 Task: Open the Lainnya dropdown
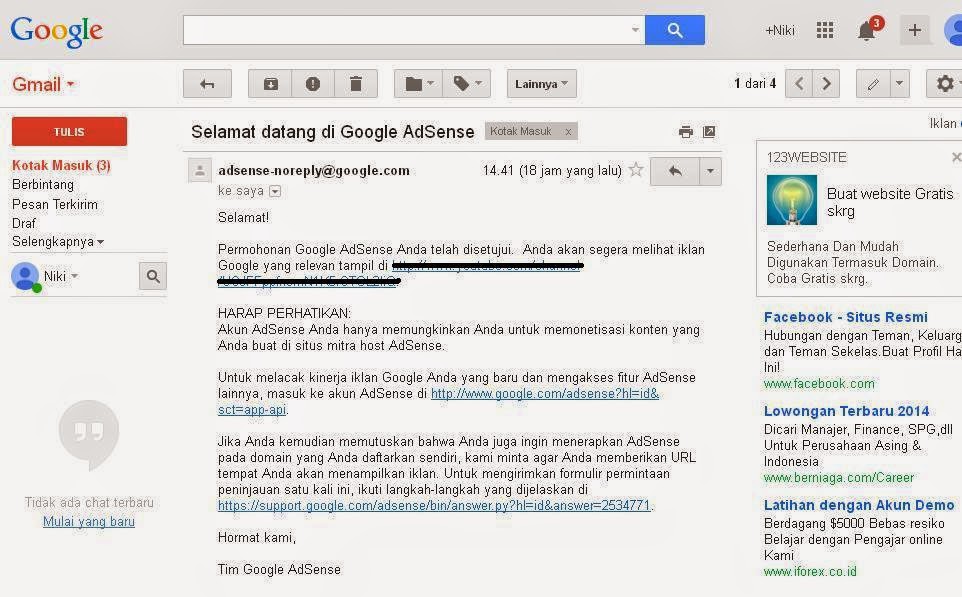tap(541, 84)
